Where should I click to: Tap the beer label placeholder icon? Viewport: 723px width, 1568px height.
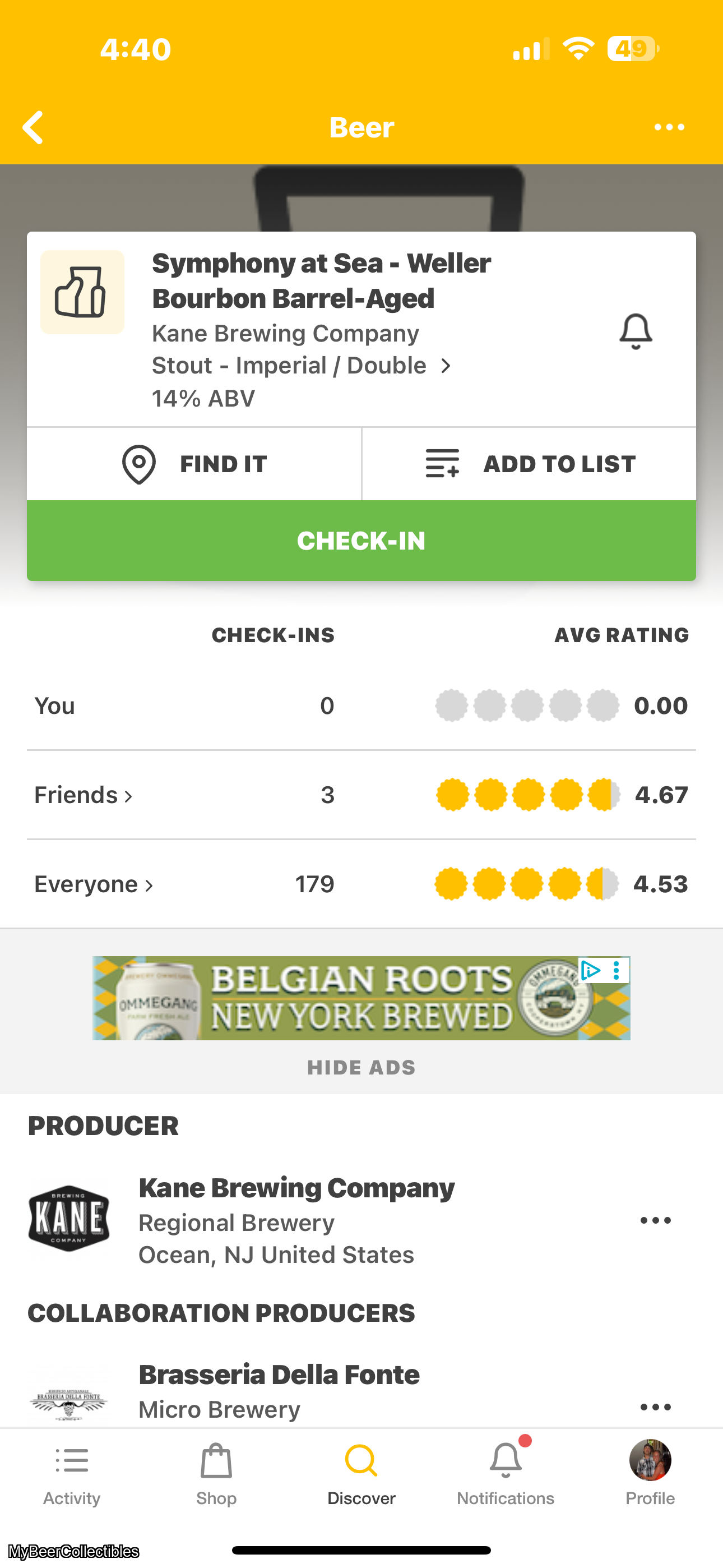pyautogui.click(x=82, y=292)
